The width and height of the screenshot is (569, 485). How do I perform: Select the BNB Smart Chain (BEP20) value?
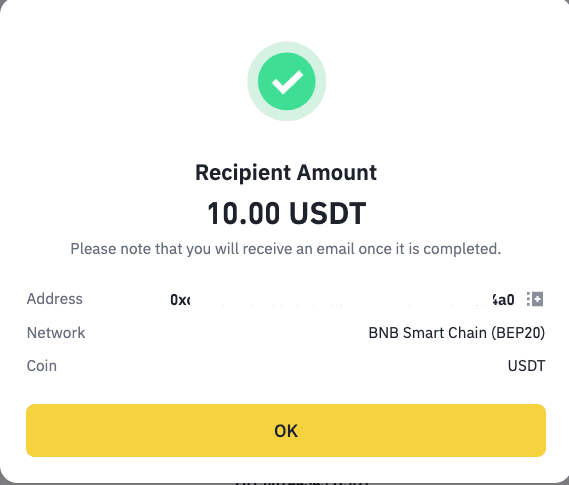pos(457,333)
